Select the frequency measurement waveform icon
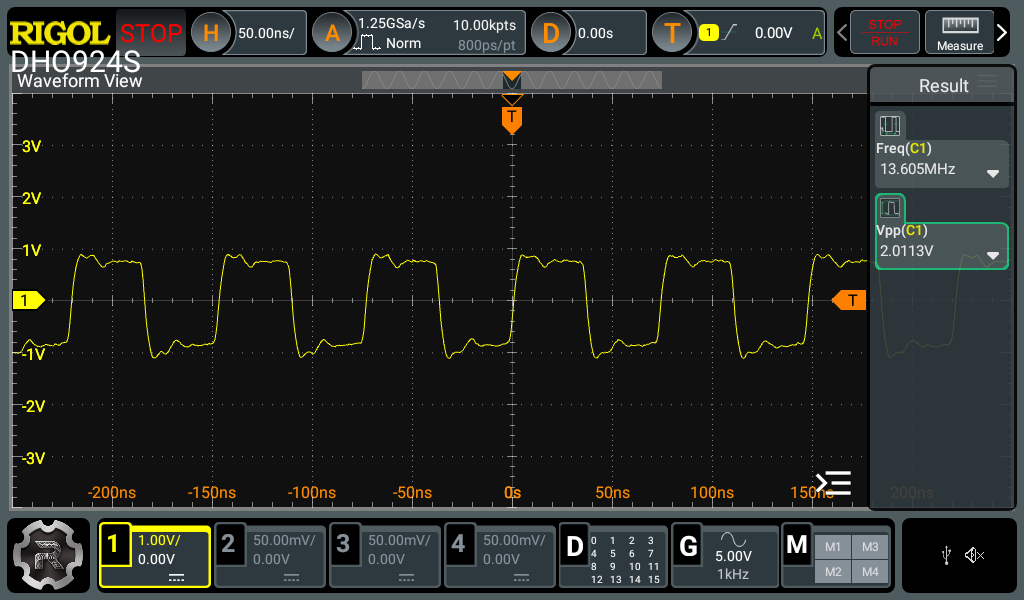 click(889, 125)
